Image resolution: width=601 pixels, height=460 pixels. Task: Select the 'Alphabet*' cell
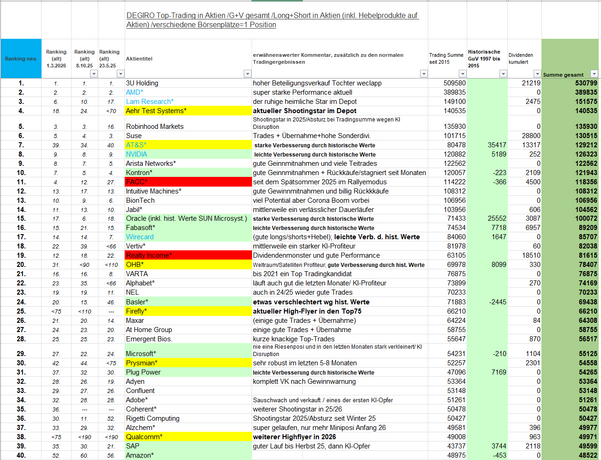(188, 283)
